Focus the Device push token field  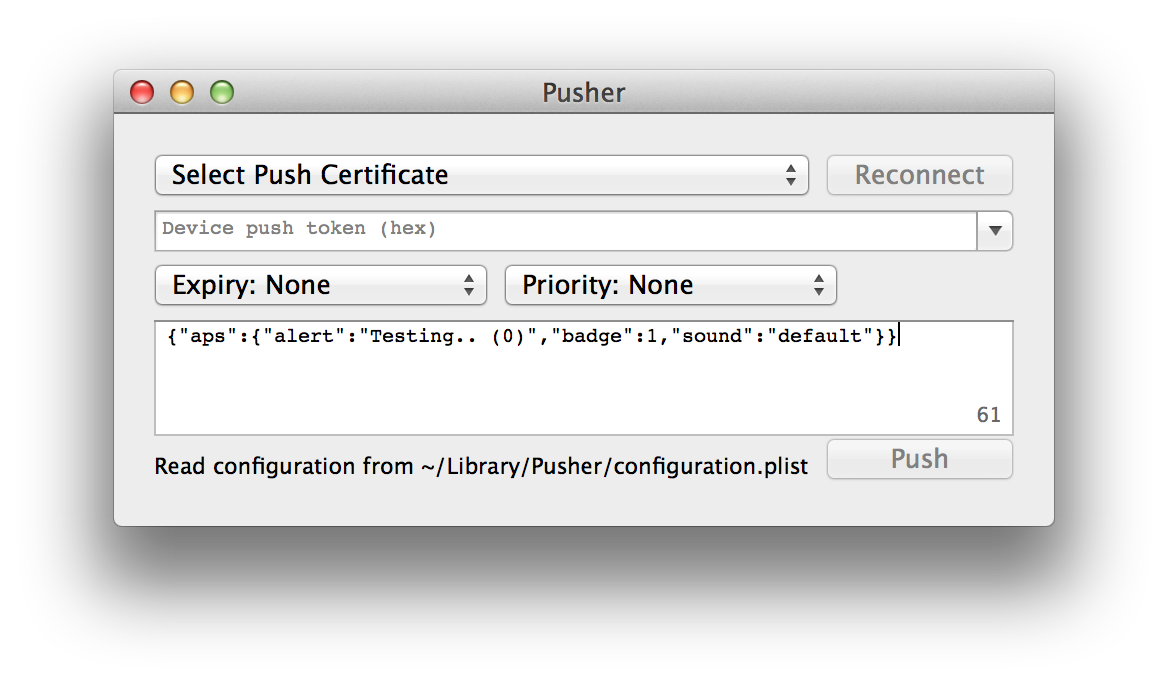point(565,230)
